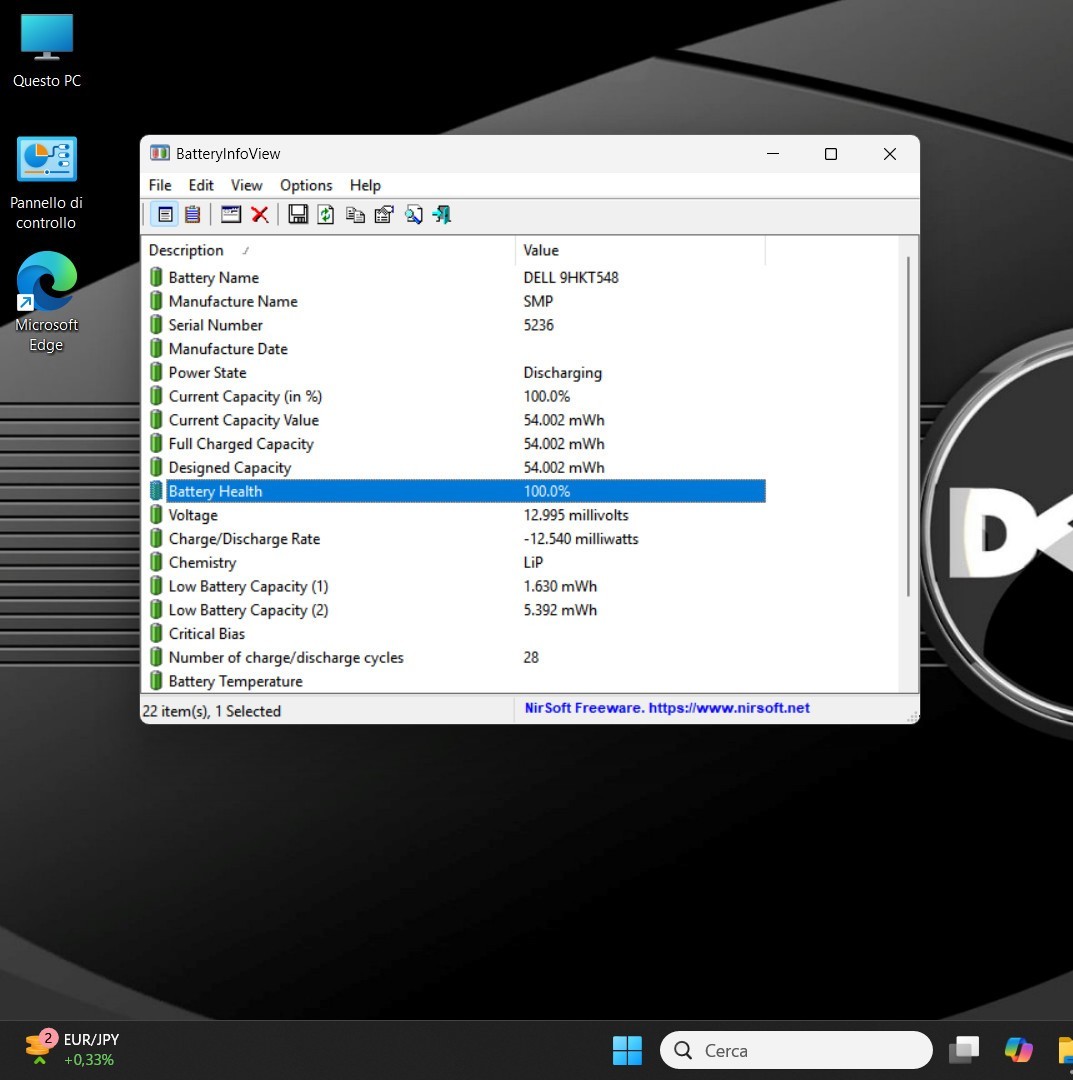This screenshot has width=1073, height=1080.
Task: Open the Help menu
Action: point(365,185)
